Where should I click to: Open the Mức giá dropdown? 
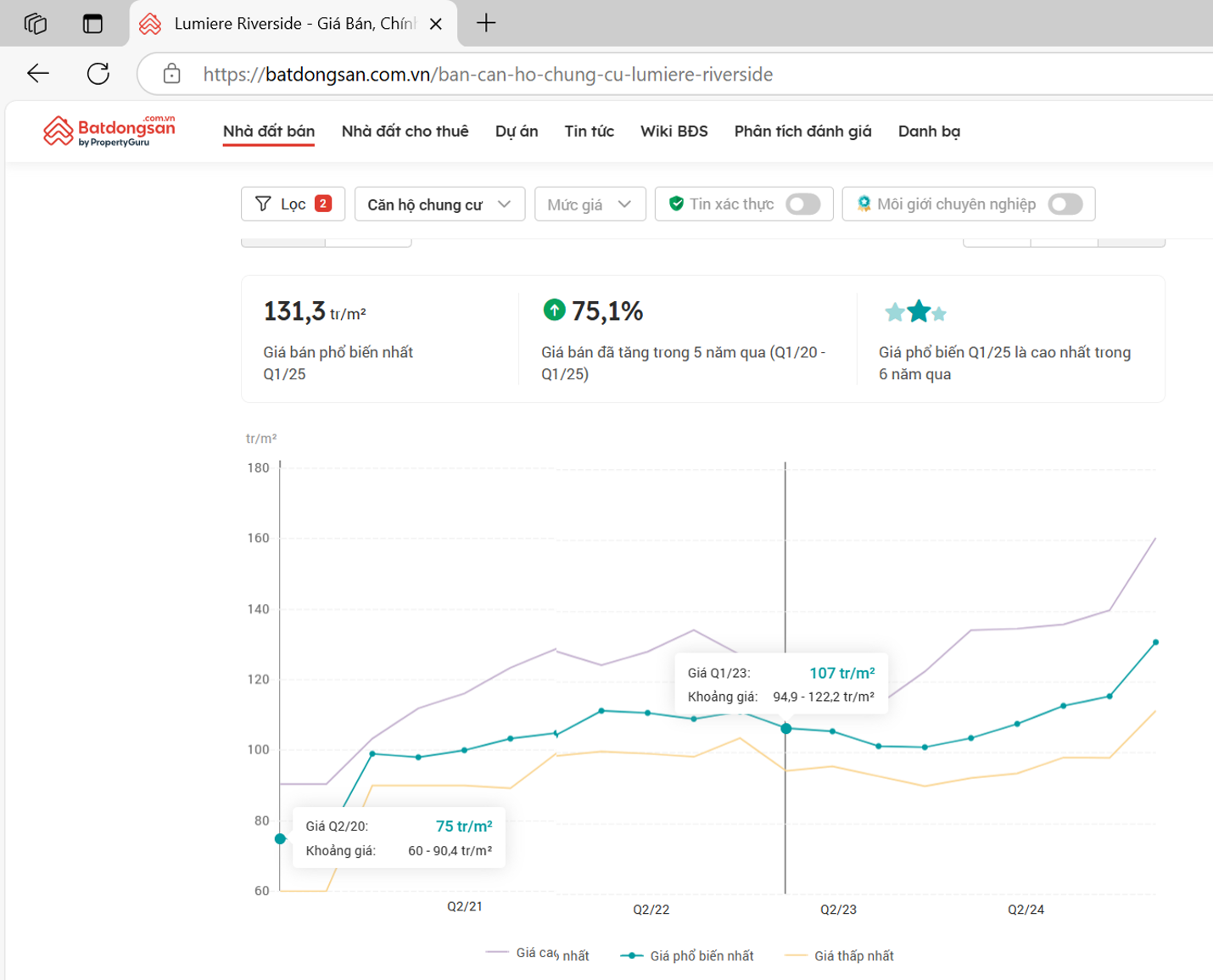590,204
